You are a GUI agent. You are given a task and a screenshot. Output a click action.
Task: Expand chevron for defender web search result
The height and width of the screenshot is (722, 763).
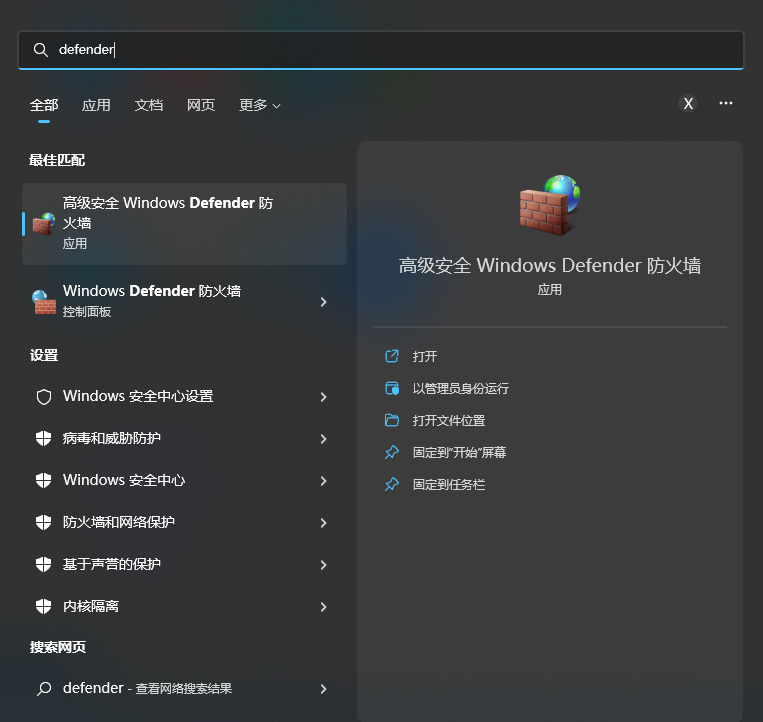[323, 688]
